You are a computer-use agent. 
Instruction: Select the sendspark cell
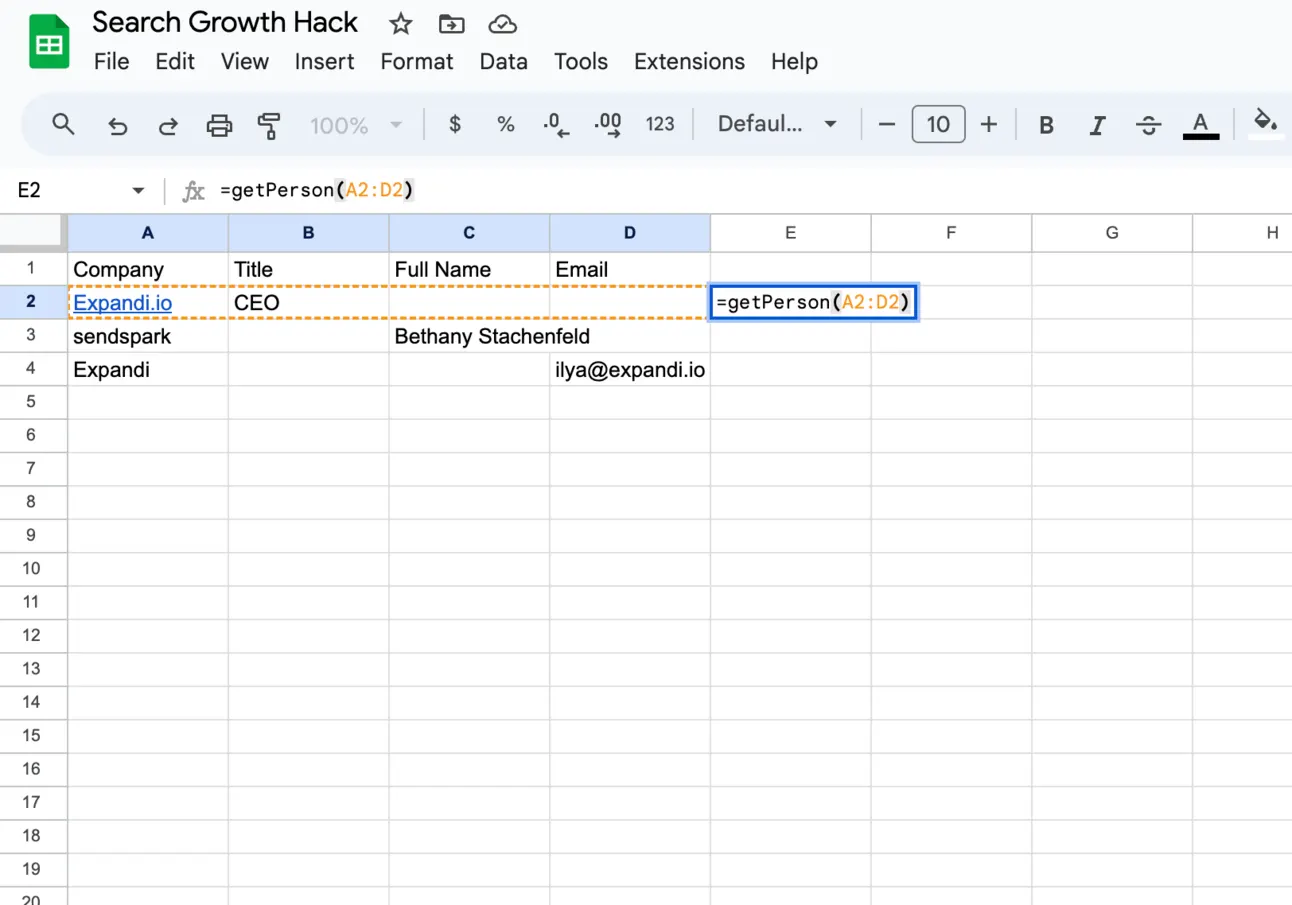(x=148, y=336)
